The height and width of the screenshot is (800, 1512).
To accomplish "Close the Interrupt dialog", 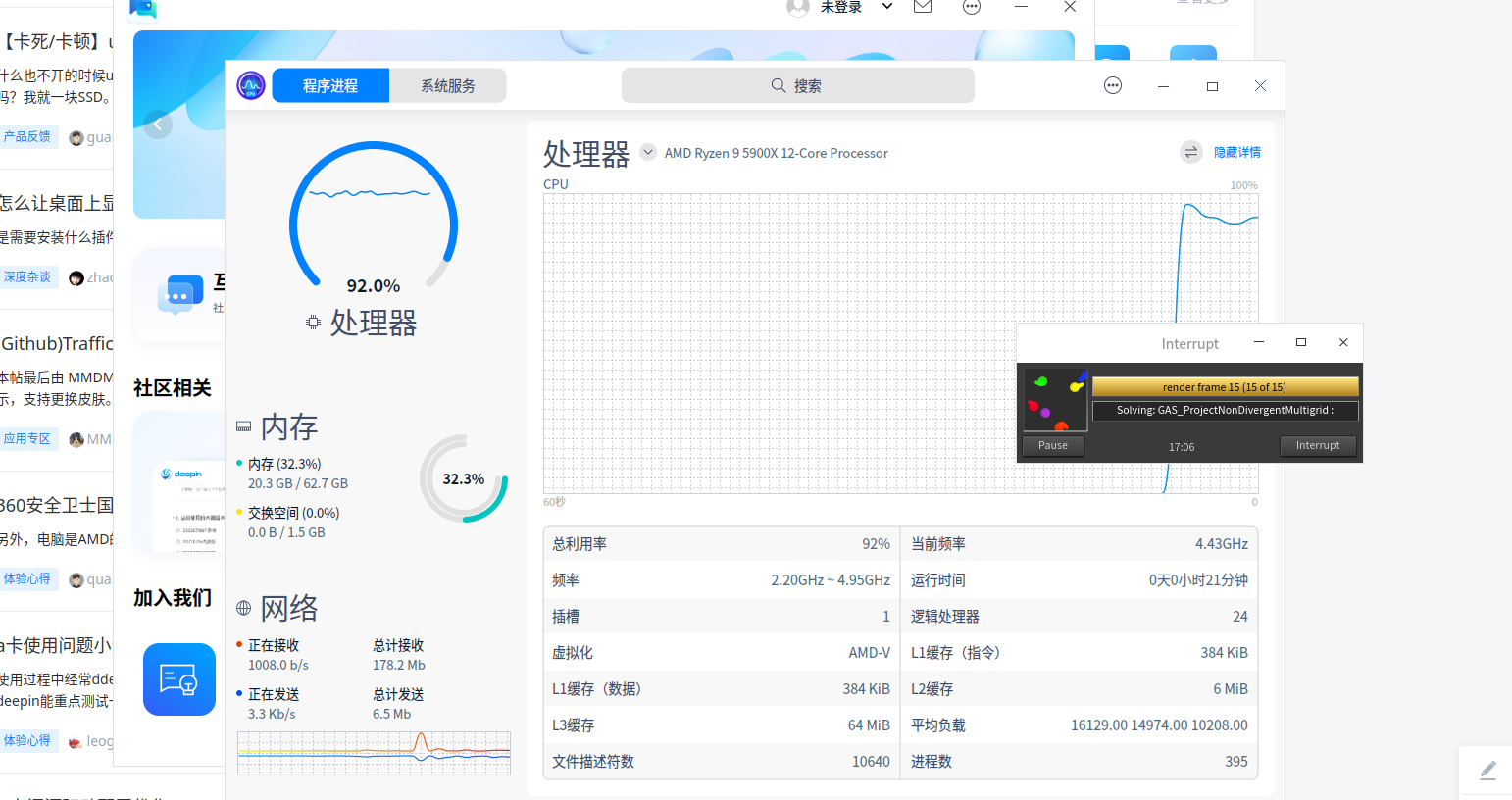I will (x=1343, y=342).
